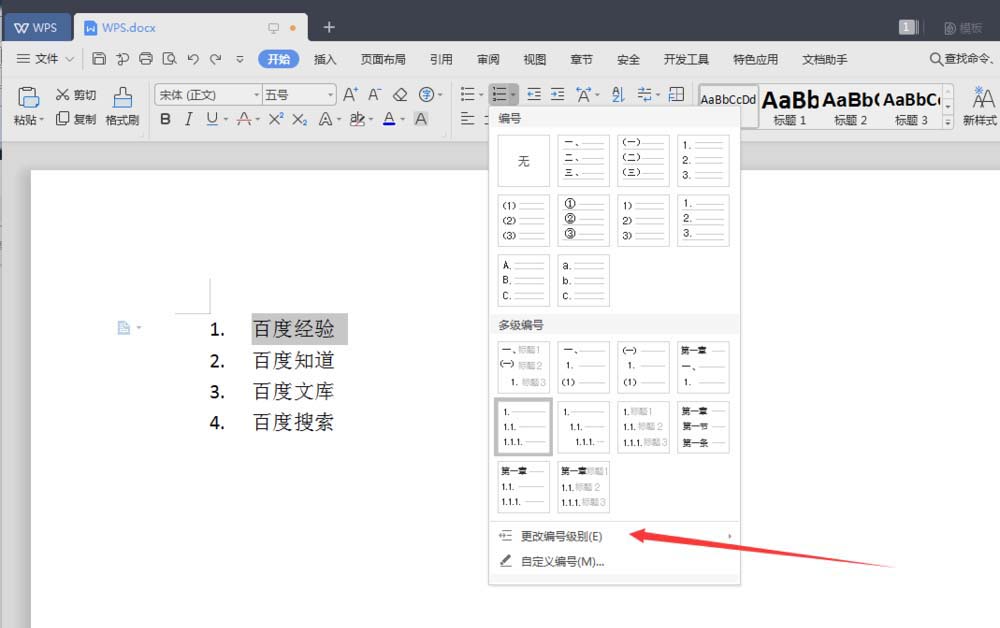
Task: Click the Format Painter icon
Action: coord(122,107)
